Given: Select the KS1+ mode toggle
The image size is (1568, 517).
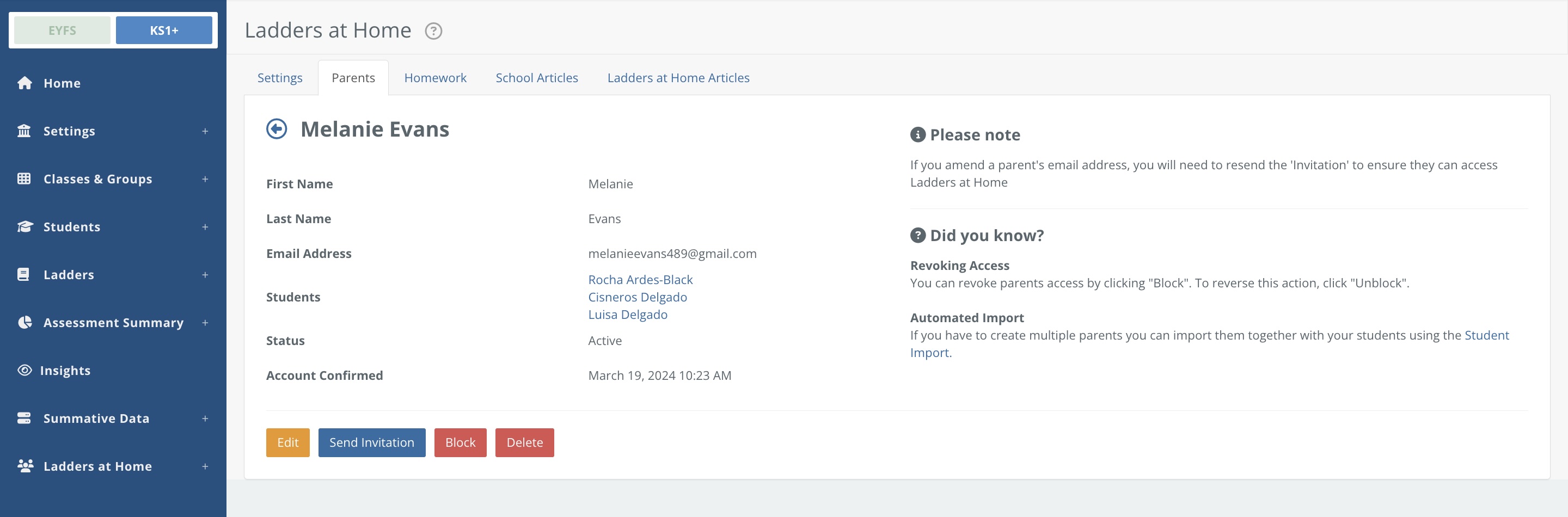Looking at the screenshot, I should pos(164,30).
